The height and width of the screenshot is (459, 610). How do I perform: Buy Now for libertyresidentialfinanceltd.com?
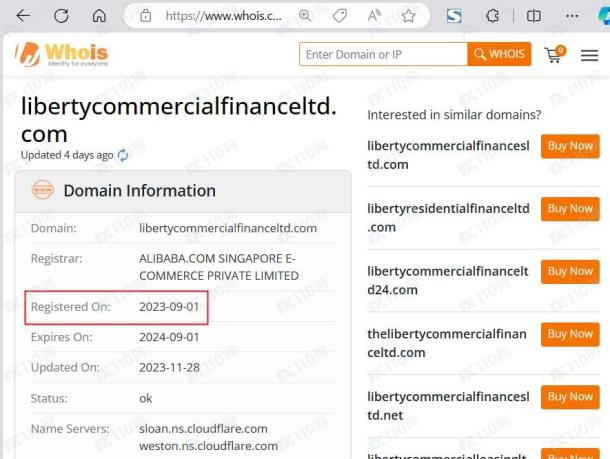pyautogui.click(x=570, y=209)
